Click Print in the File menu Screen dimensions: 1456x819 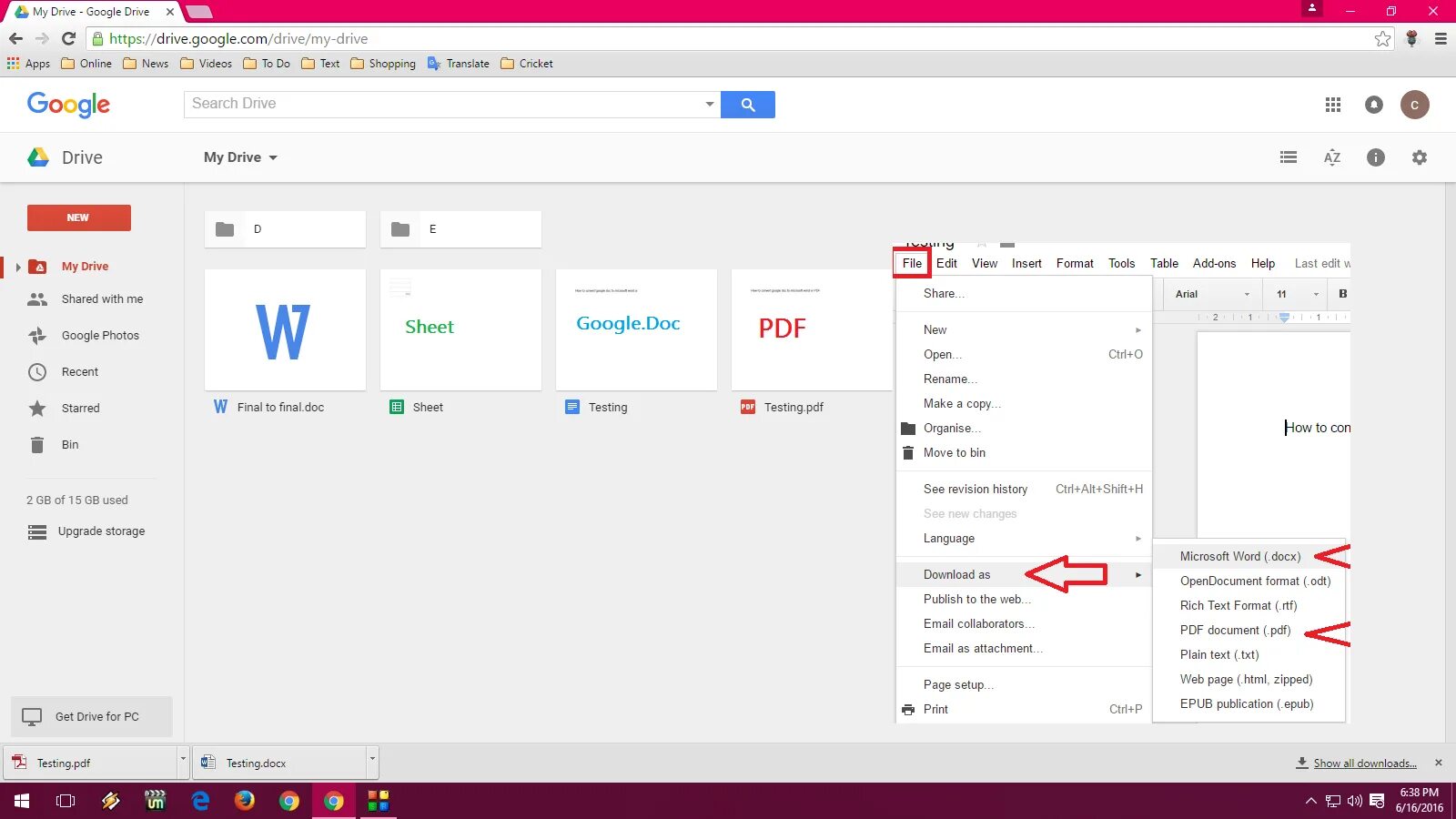(1024, 709)
